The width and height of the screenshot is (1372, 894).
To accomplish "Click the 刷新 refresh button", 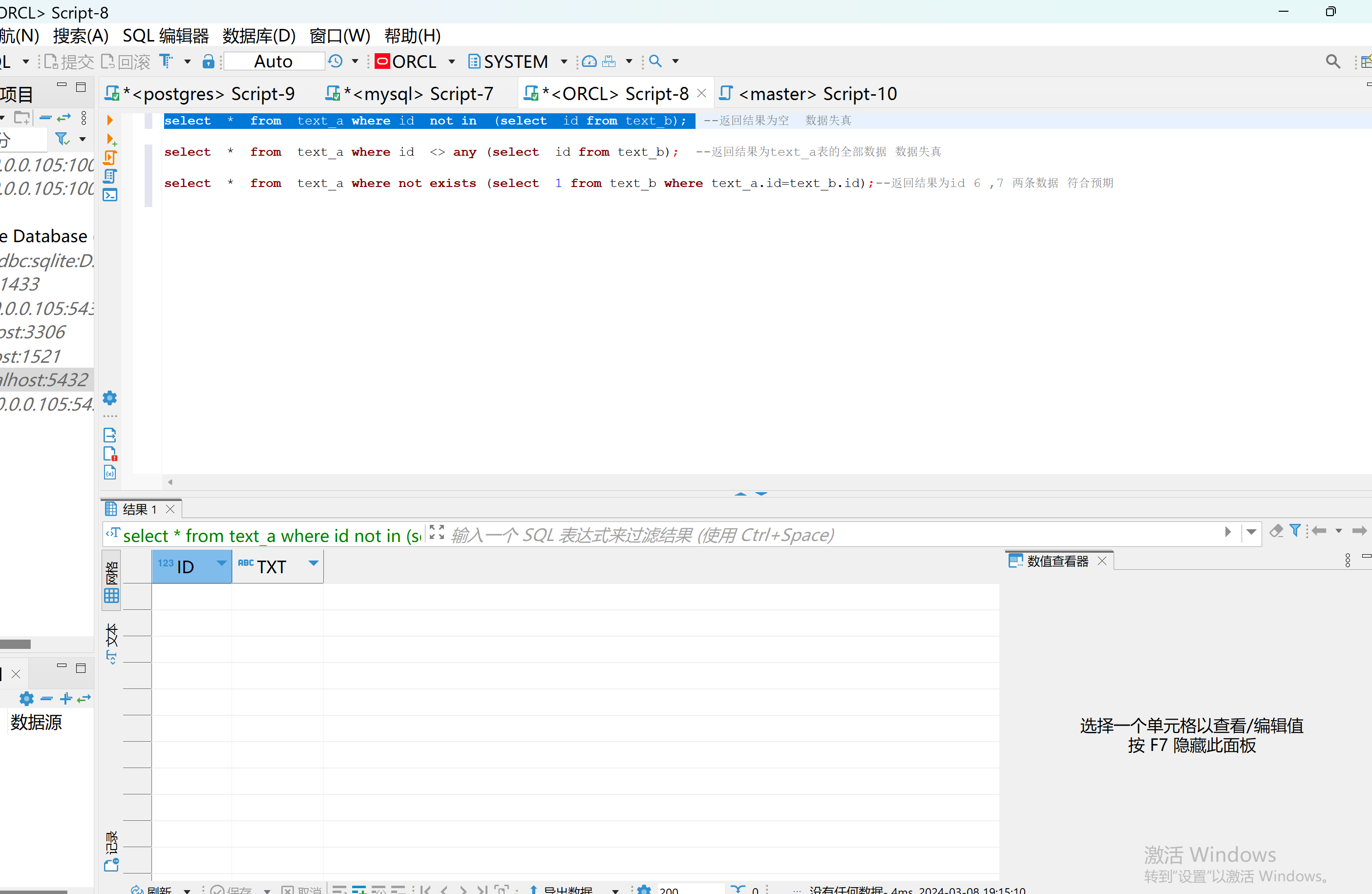I will tap(152, 890).
